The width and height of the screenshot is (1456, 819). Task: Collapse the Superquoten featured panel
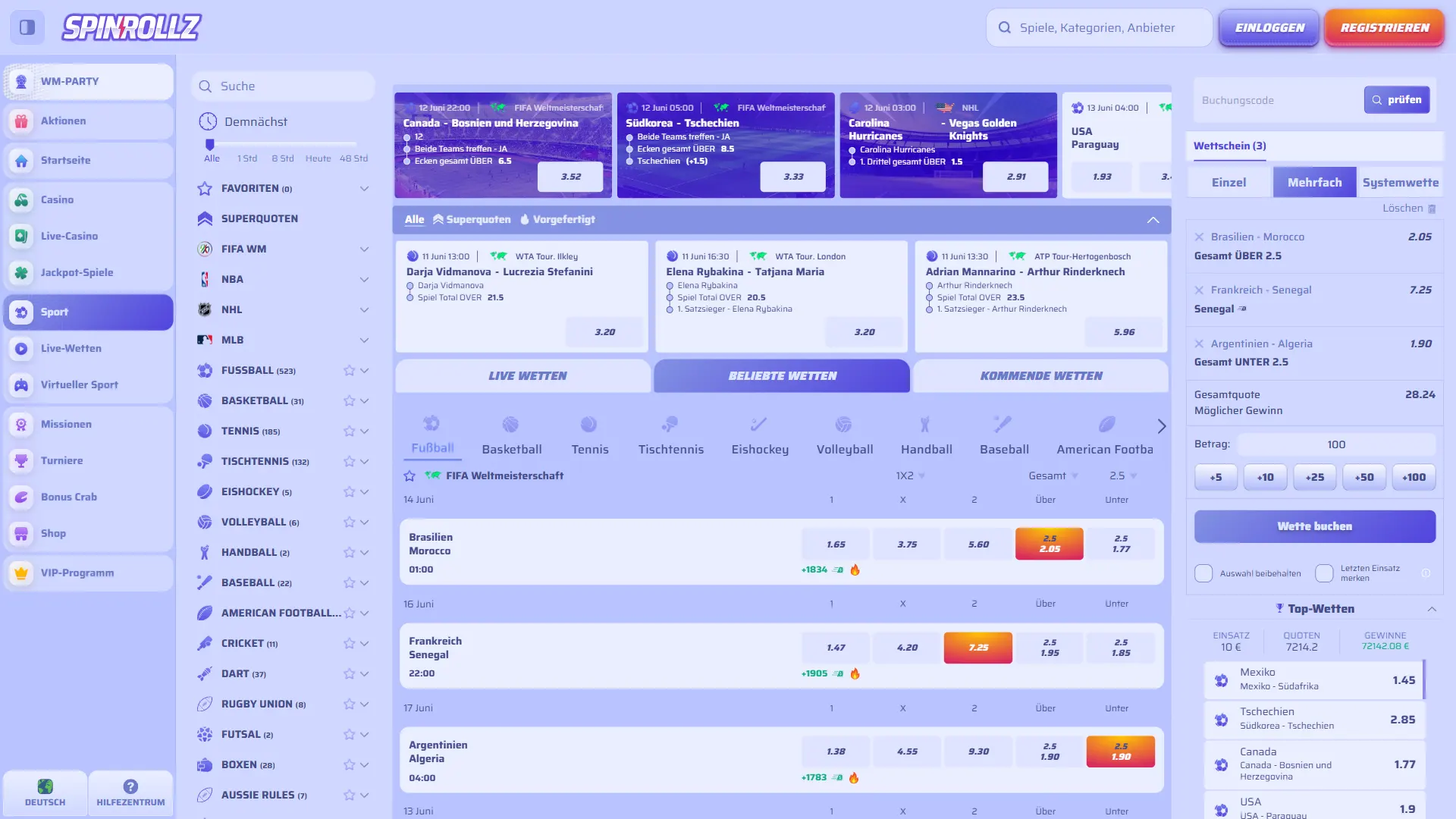point(1153,220)
